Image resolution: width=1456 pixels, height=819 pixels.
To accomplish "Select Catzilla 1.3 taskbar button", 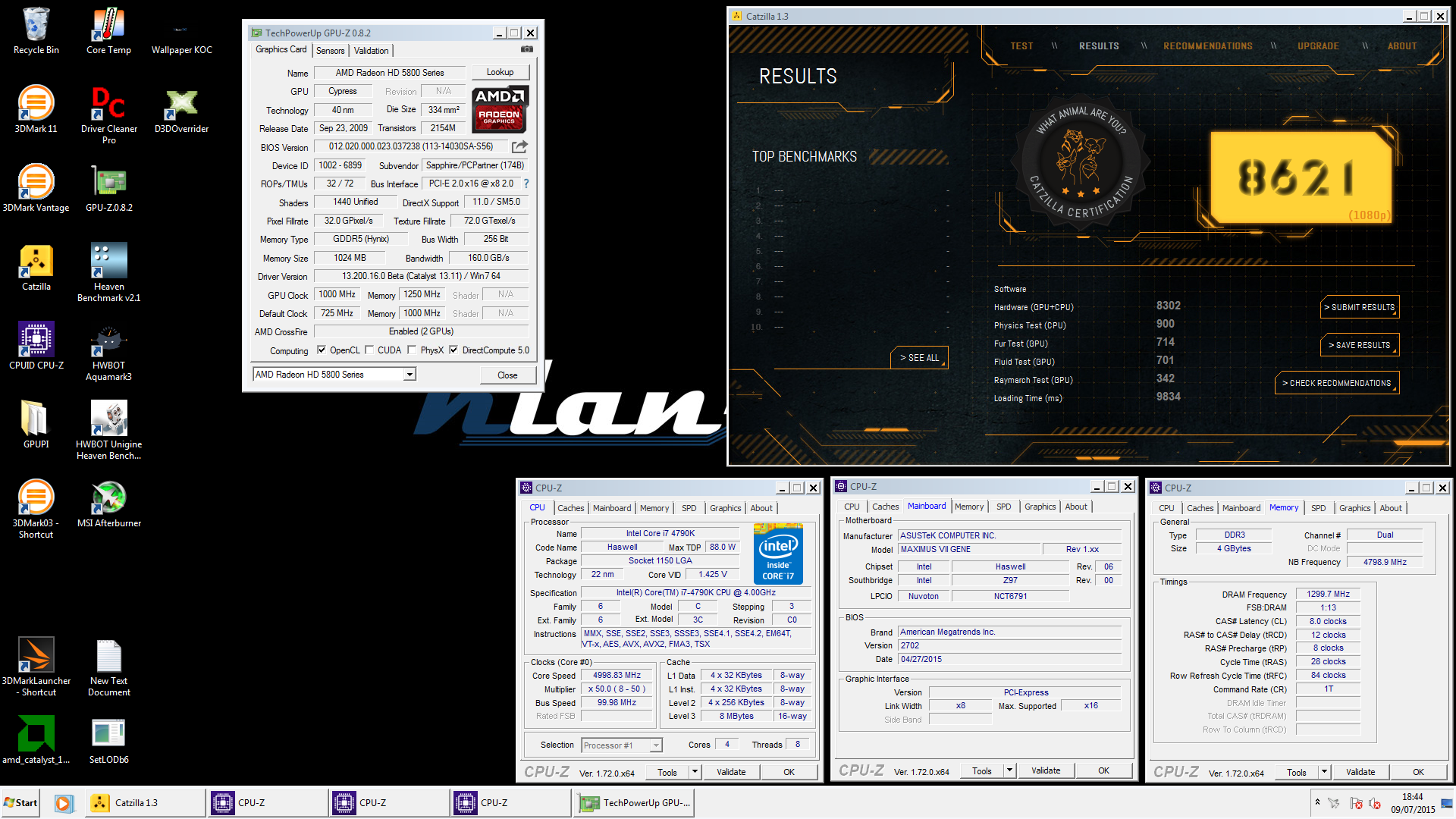I will (x=146, y=803).
